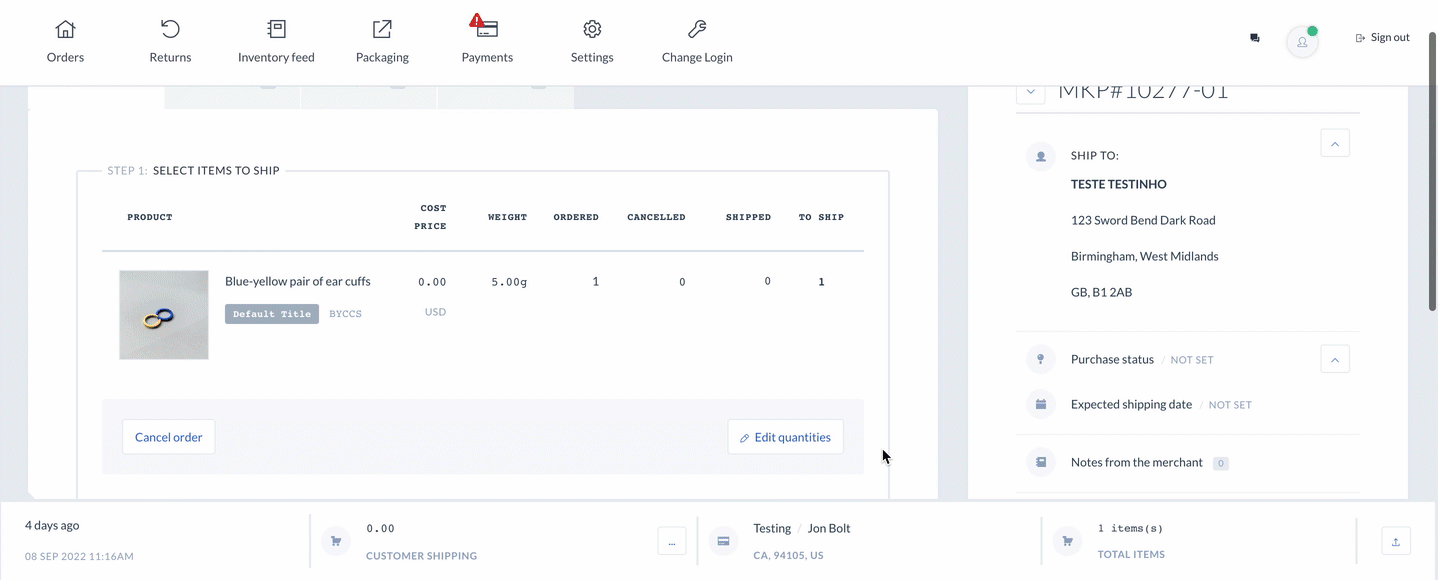
Task: Click the Expected shipping date calendar icon
Action: coord(1041,405)
